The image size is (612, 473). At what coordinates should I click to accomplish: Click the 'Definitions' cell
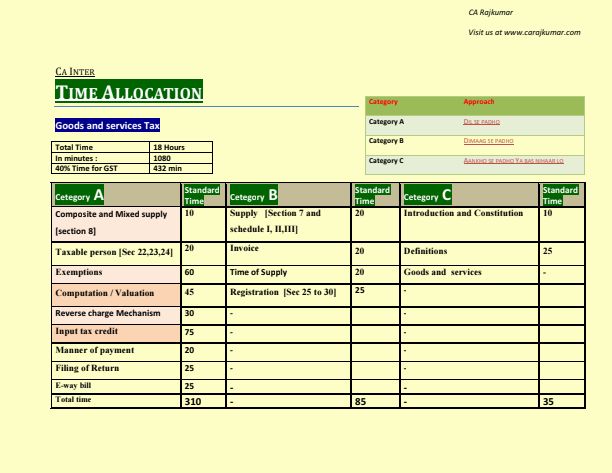point(470,254)
